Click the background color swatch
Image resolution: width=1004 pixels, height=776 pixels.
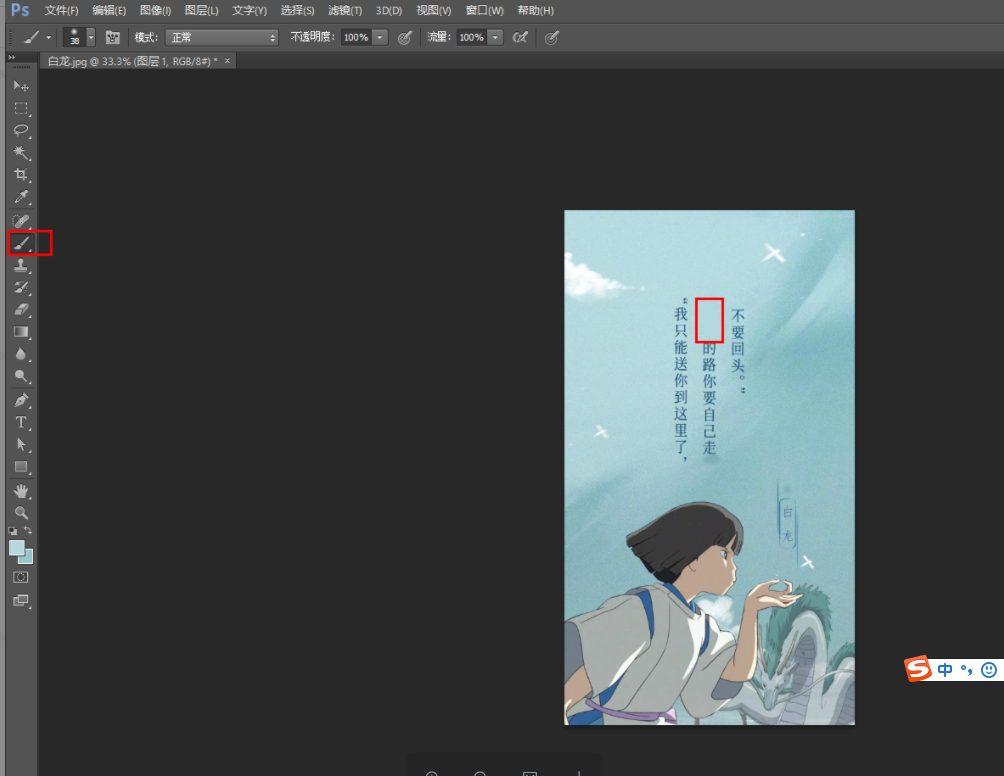point(28,558)
